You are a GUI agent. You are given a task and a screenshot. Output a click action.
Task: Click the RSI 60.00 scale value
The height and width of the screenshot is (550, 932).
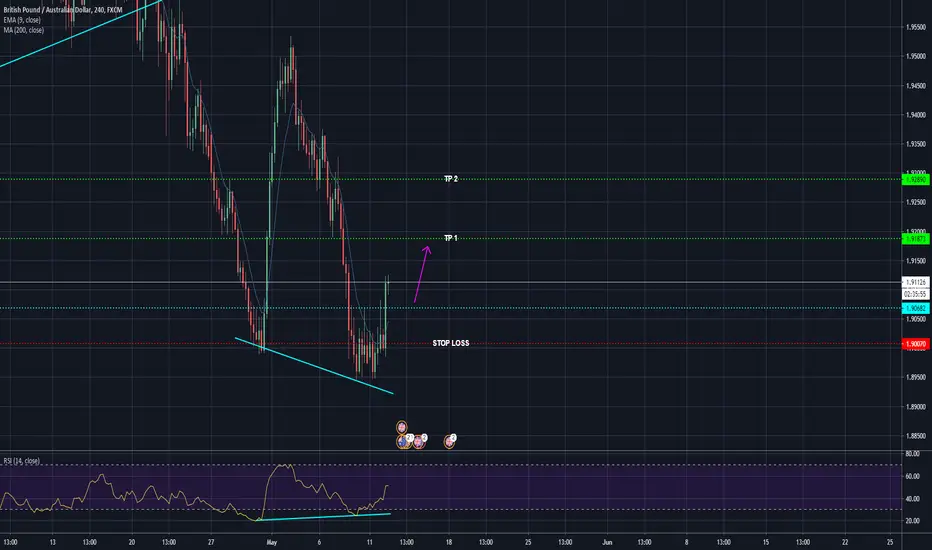[912, 476]
